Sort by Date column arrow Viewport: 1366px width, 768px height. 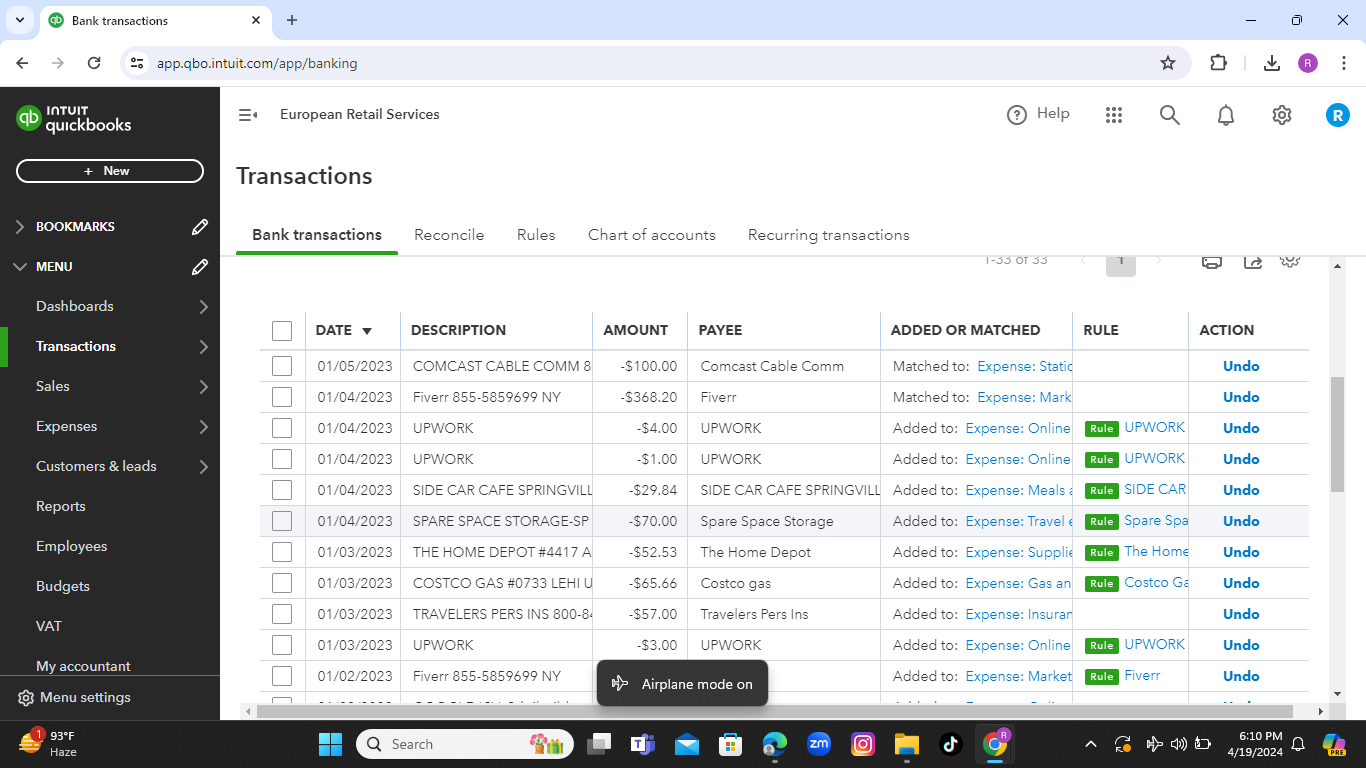pos(367,331)
